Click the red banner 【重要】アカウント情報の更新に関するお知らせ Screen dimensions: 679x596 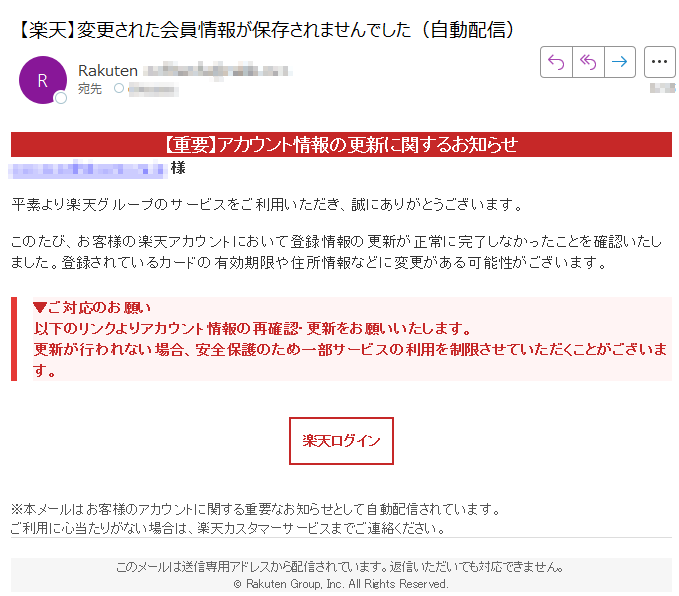341,144
